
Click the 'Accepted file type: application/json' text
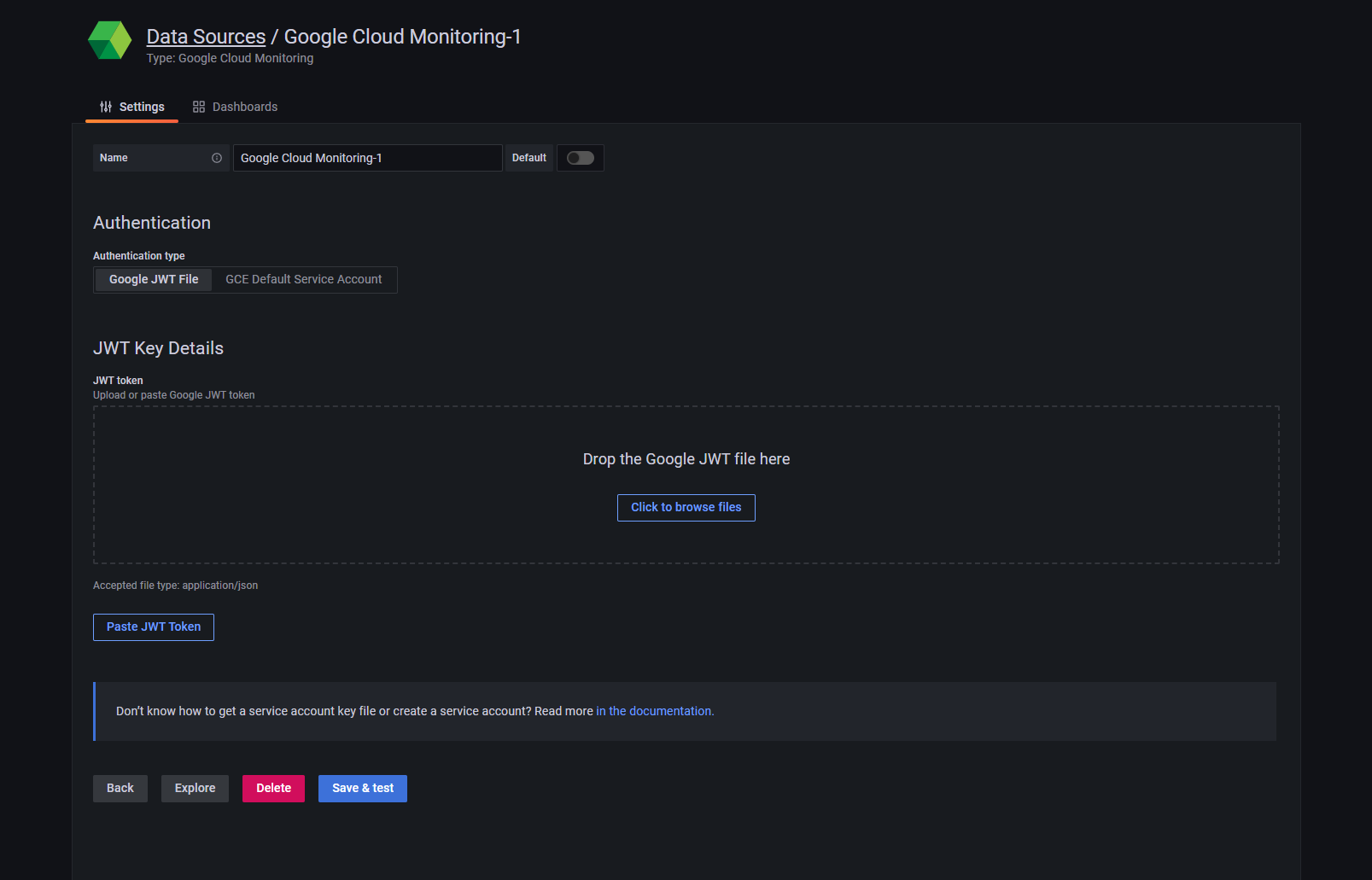coord(176,586)
